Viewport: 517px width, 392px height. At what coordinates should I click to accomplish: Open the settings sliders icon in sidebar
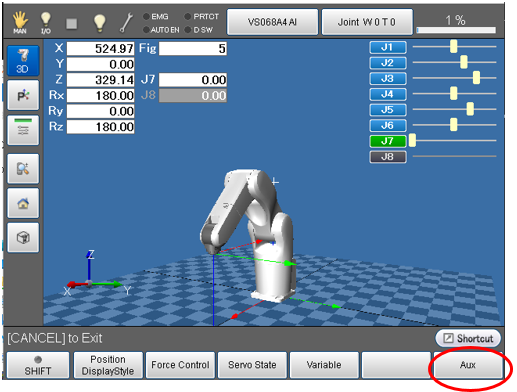pyautogui.click(x=23, y=130)
